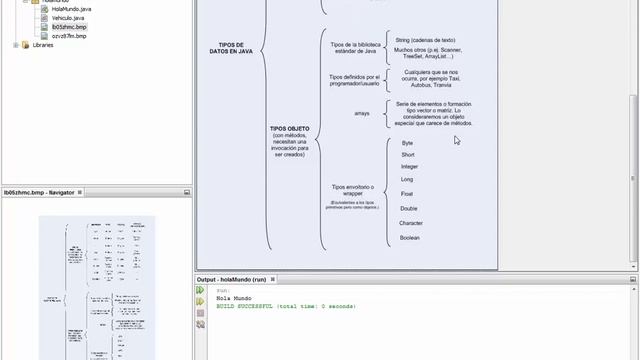Open HolaMundo.java in project tree

coord(71,9)
